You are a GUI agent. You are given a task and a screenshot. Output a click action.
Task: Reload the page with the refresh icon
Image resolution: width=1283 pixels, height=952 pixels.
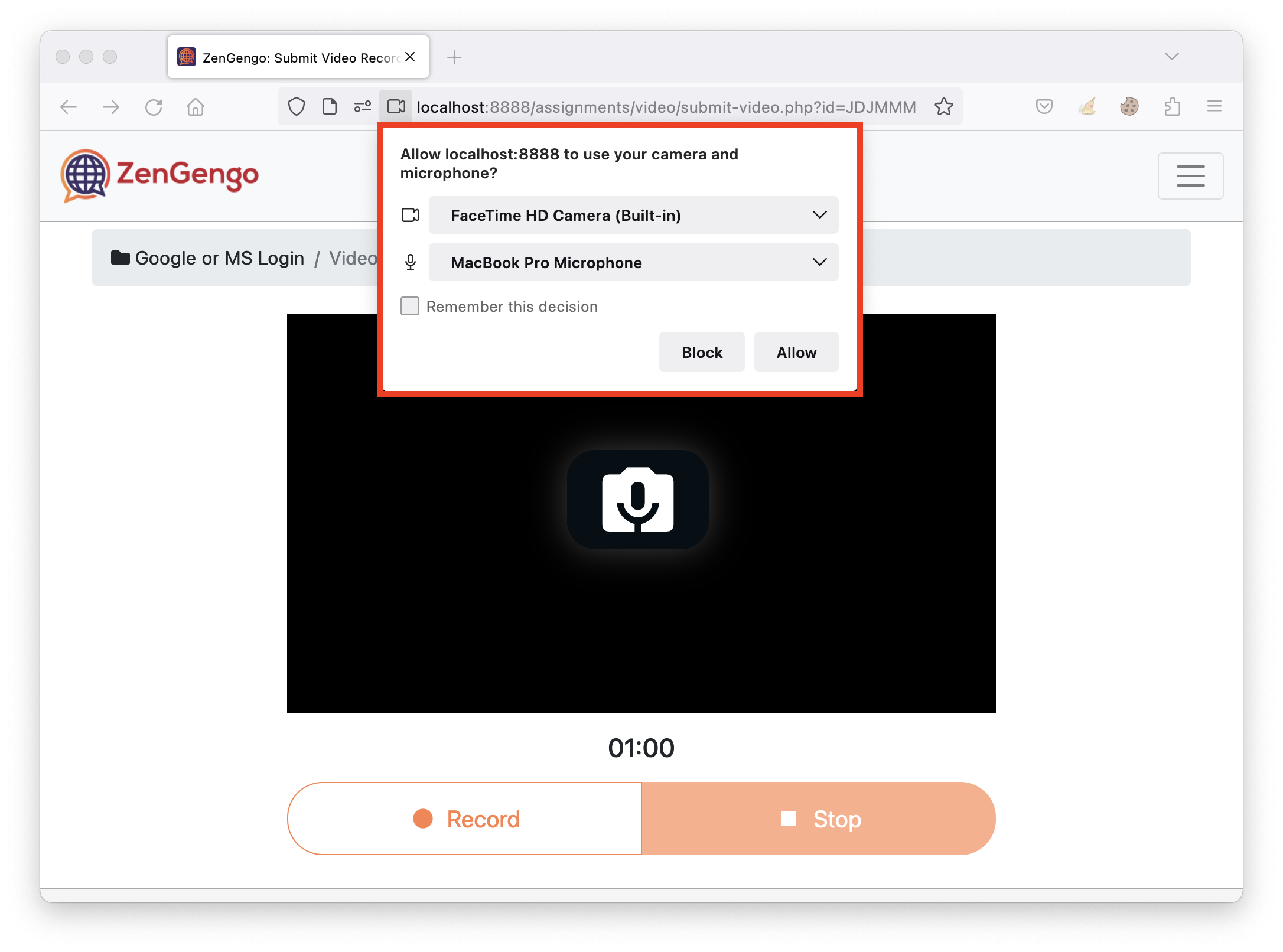(154, 107)
